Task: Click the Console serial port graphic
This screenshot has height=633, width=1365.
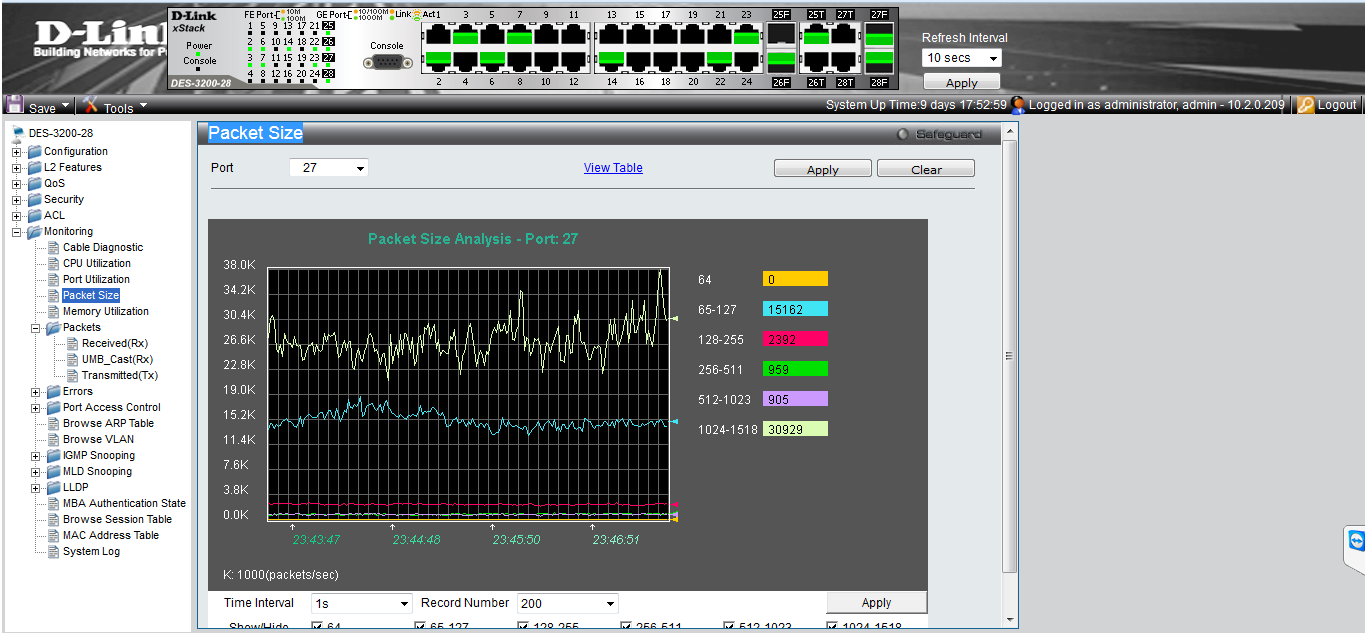Action: pyautogui.click(x=386, y=62)
